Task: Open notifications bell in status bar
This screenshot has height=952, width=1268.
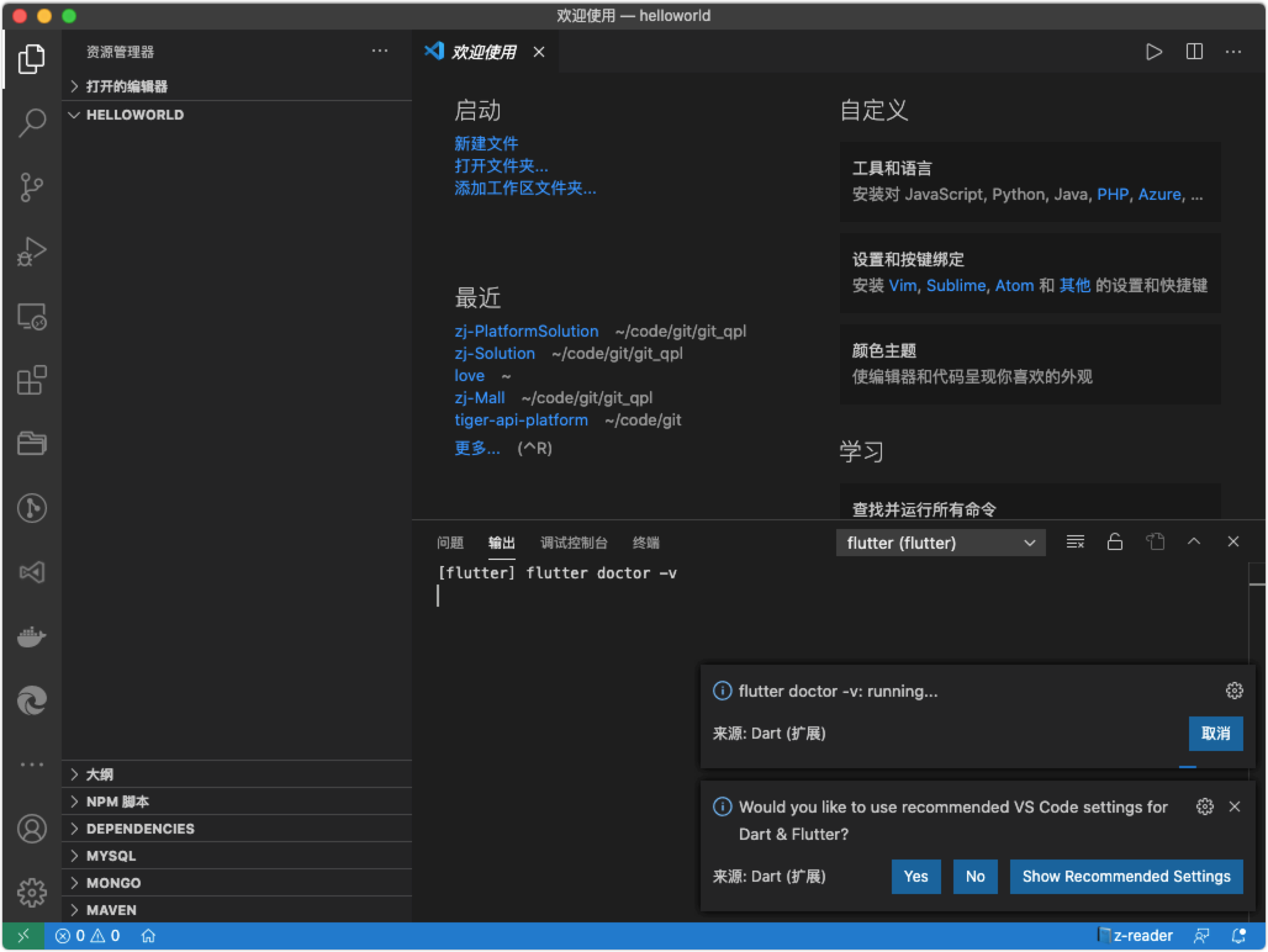Action: coord(1238,936)
